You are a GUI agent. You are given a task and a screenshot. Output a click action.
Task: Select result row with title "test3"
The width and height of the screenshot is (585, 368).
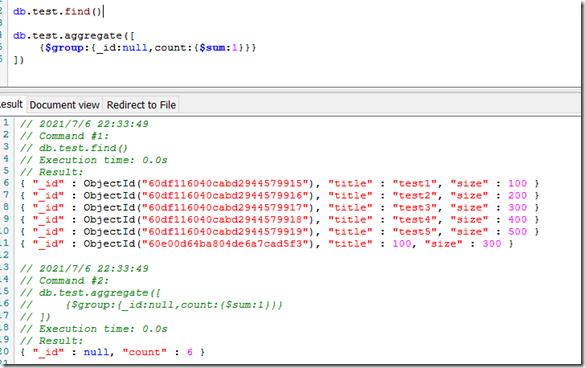[x=280, y=208]
